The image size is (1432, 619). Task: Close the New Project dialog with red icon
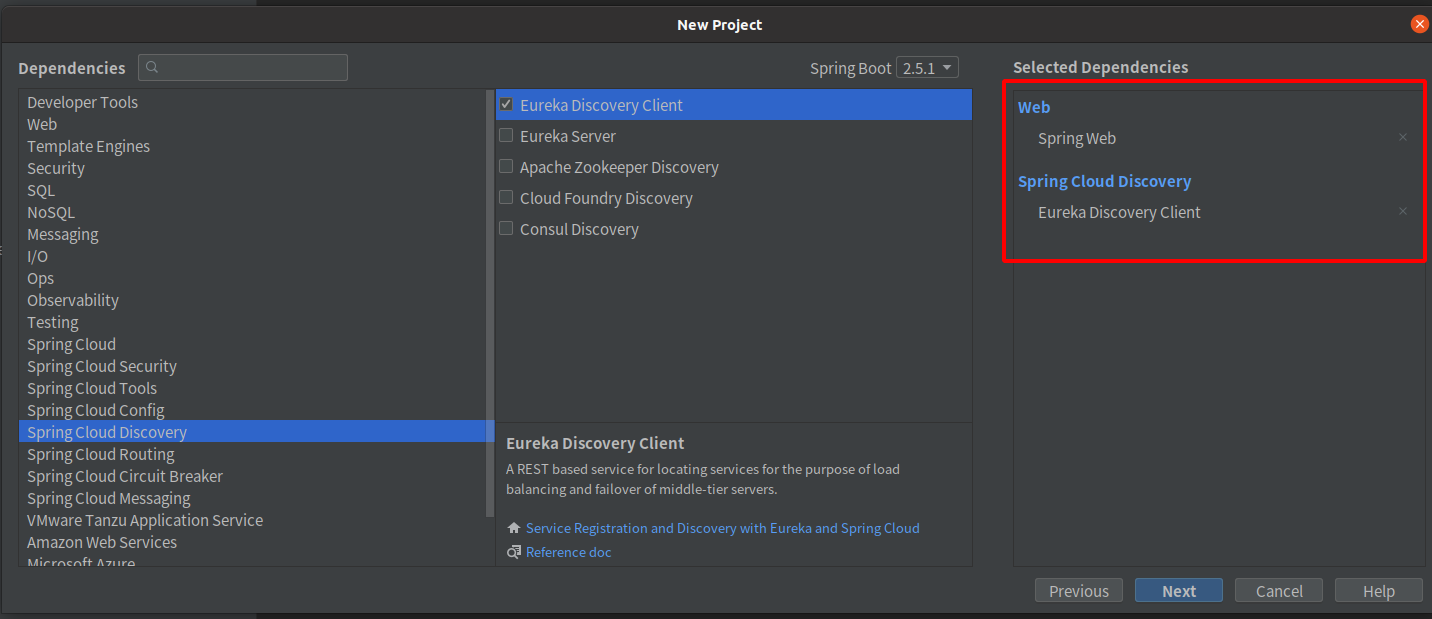[x=1419, y=25]
